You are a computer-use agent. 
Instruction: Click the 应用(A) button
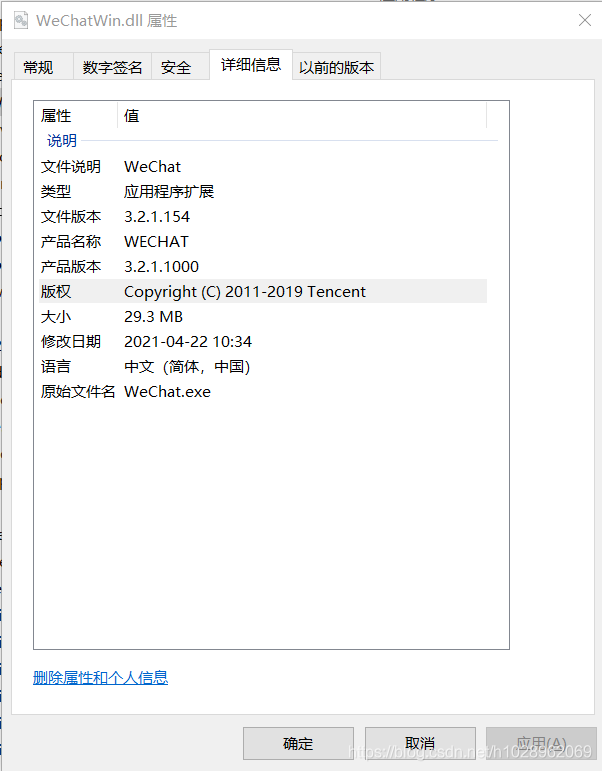tap(541, 743)
